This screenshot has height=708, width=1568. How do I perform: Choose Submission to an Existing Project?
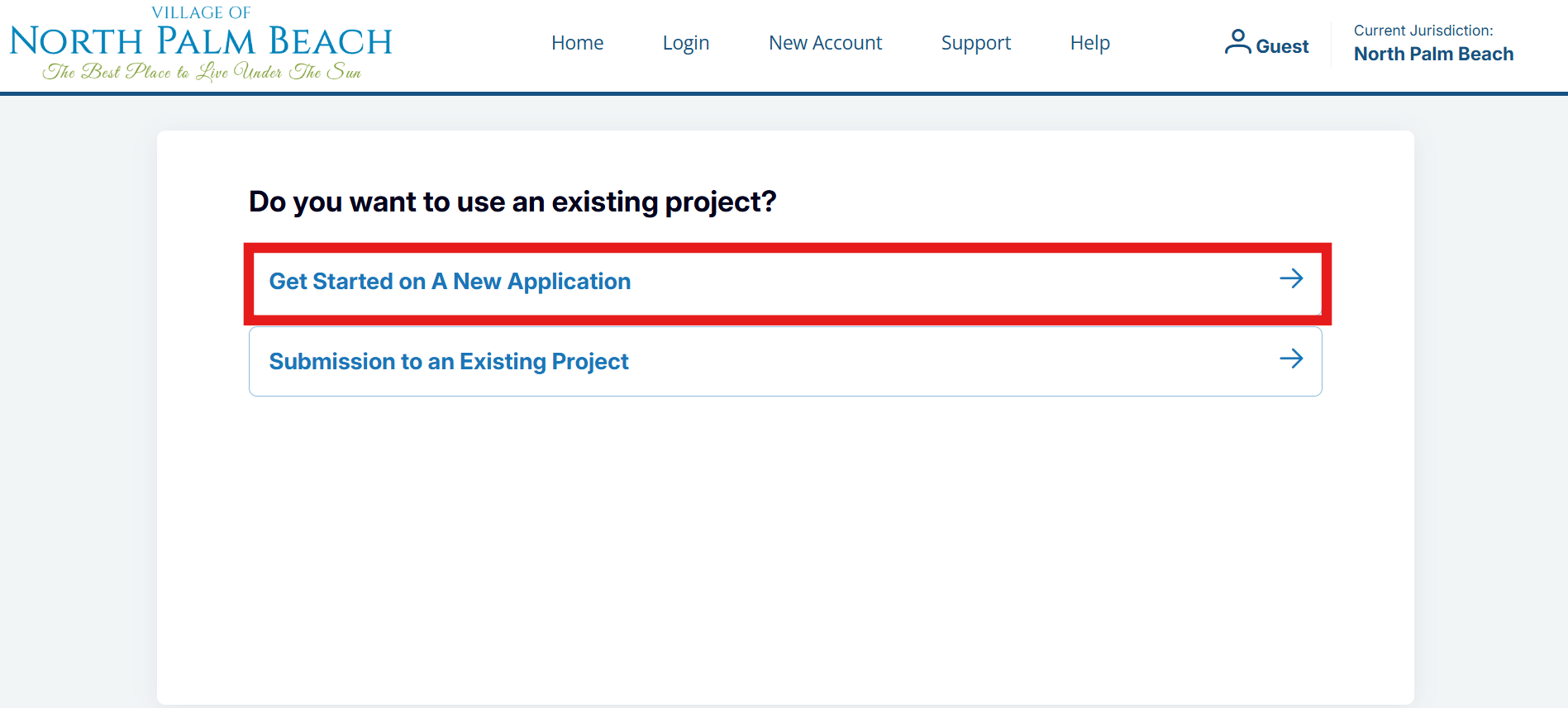point(449,362)
